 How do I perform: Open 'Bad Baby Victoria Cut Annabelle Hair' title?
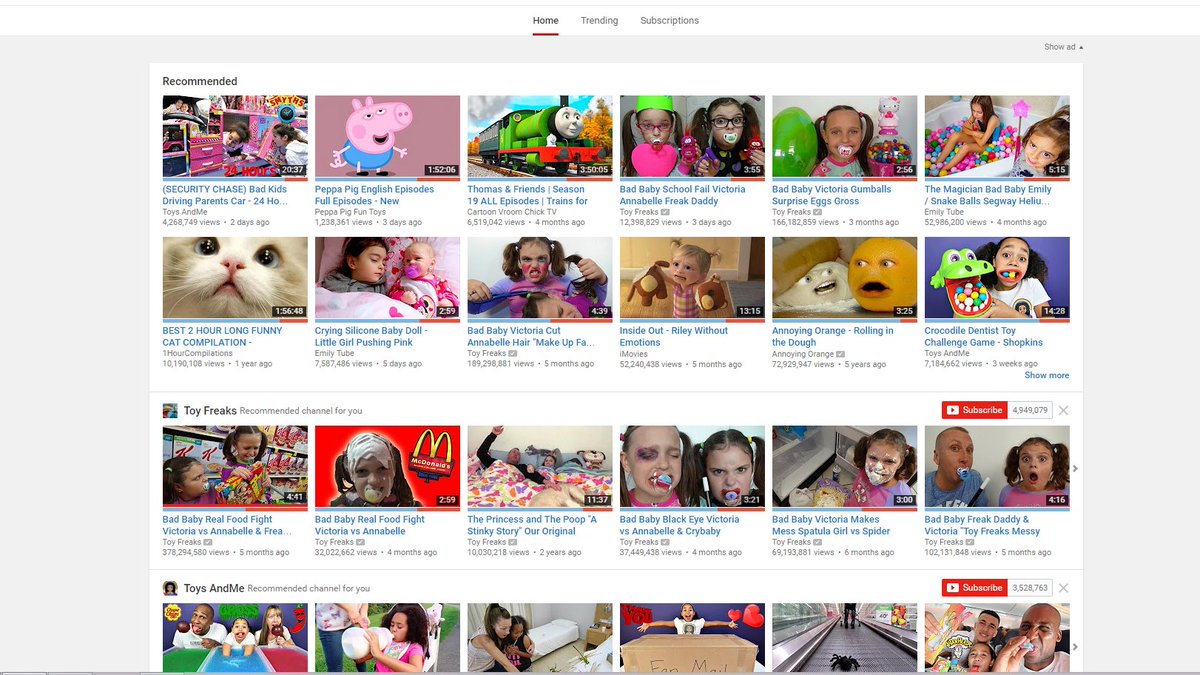[531, 336]
